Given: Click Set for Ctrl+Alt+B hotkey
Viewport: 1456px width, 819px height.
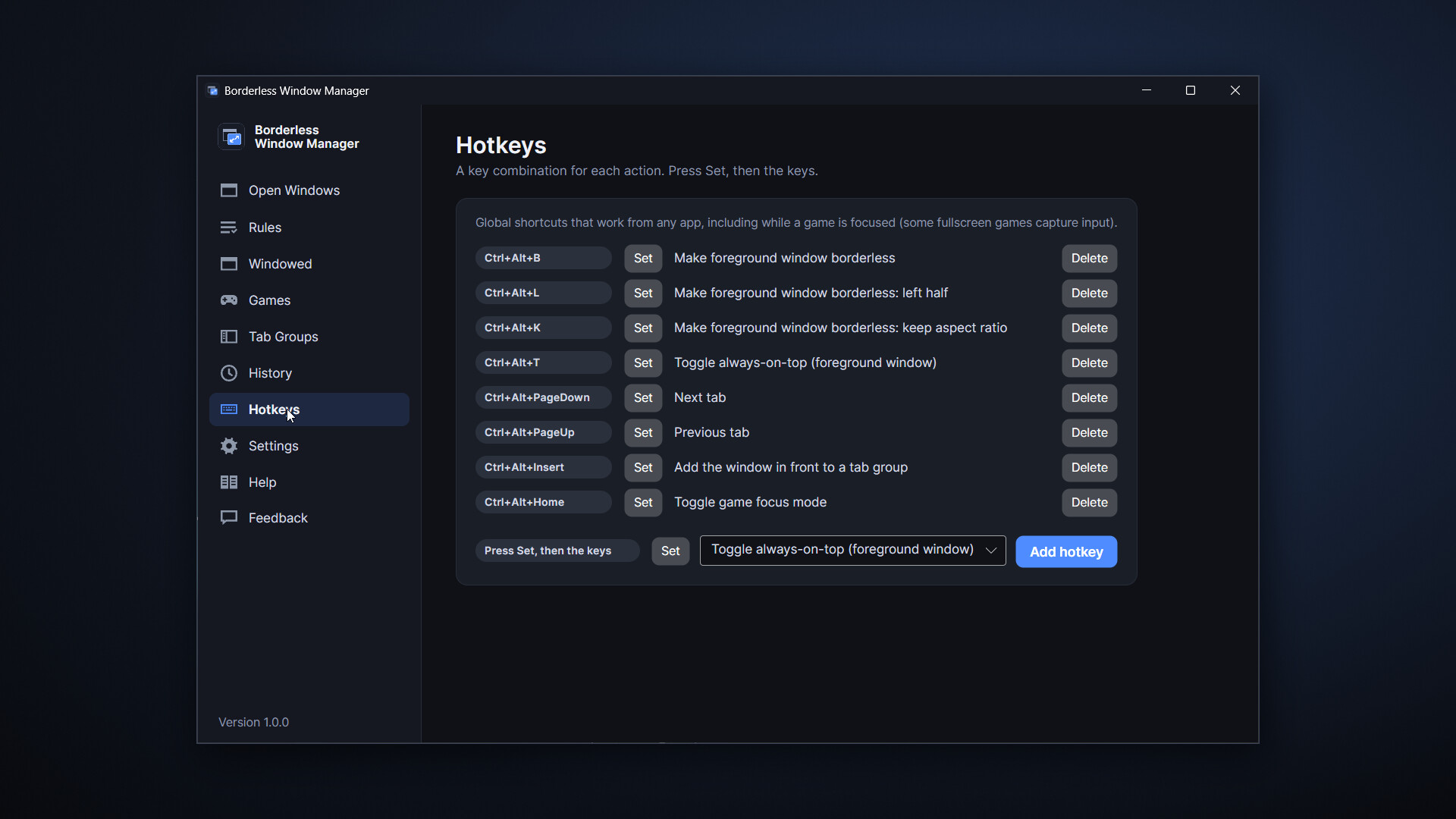Looking at the screenshot, I should 643,259.
